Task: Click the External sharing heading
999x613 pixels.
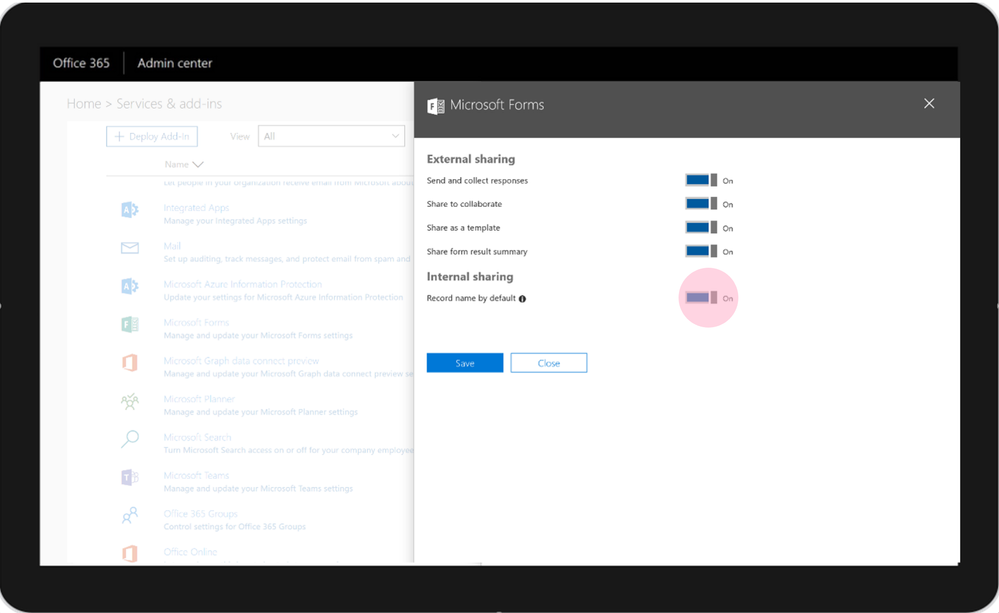Action: [x=471, y=159]
